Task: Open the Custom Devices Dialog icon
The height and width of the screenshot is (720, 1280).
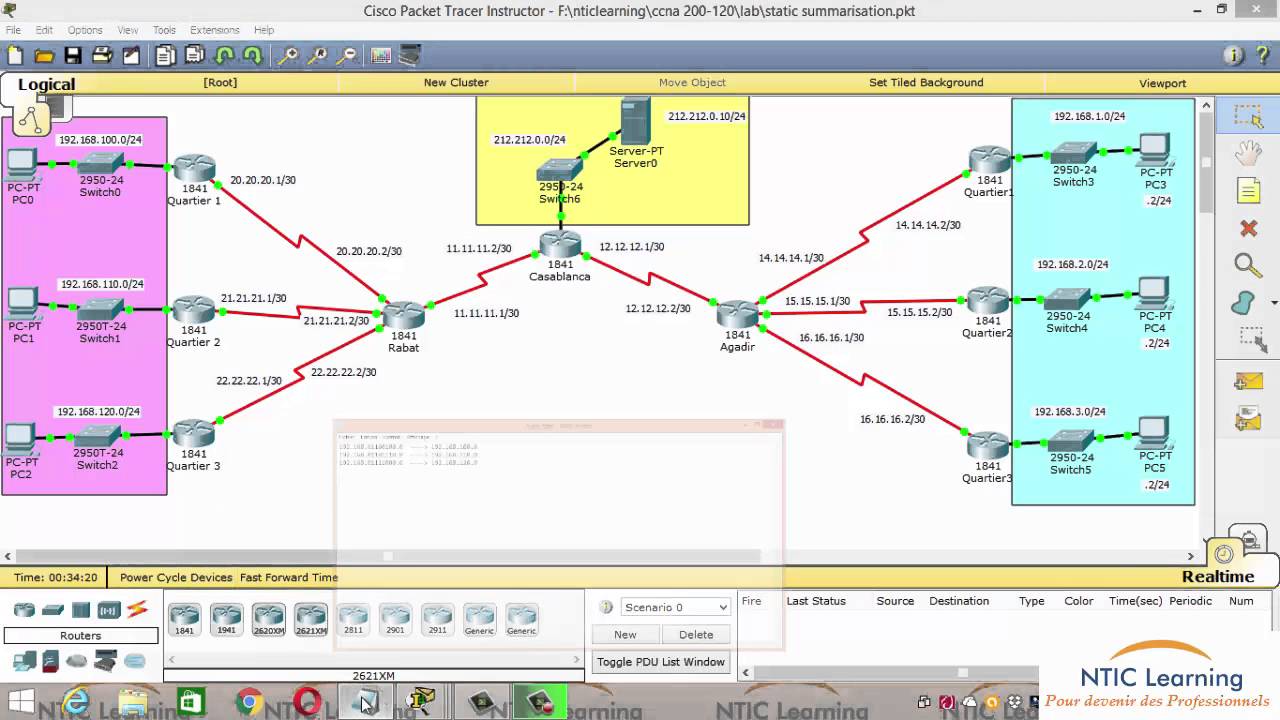Action: pyautogui.click(x=410, y=56)
